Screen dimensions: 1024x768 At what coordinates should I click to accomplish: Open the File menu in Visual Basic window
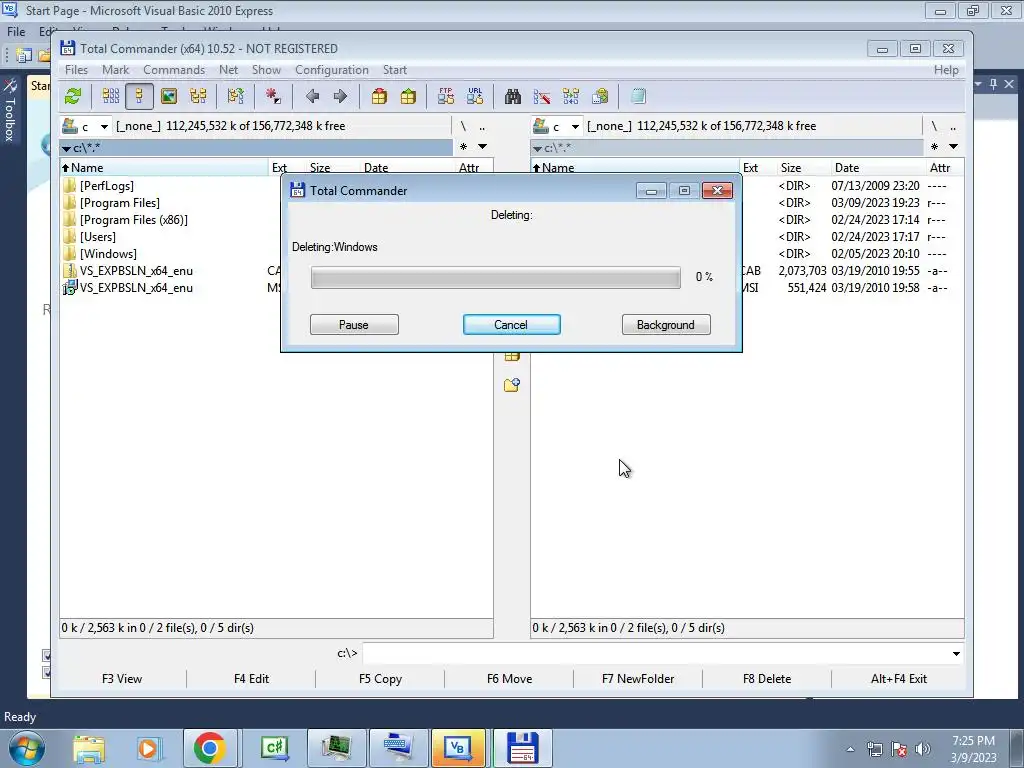16,31
